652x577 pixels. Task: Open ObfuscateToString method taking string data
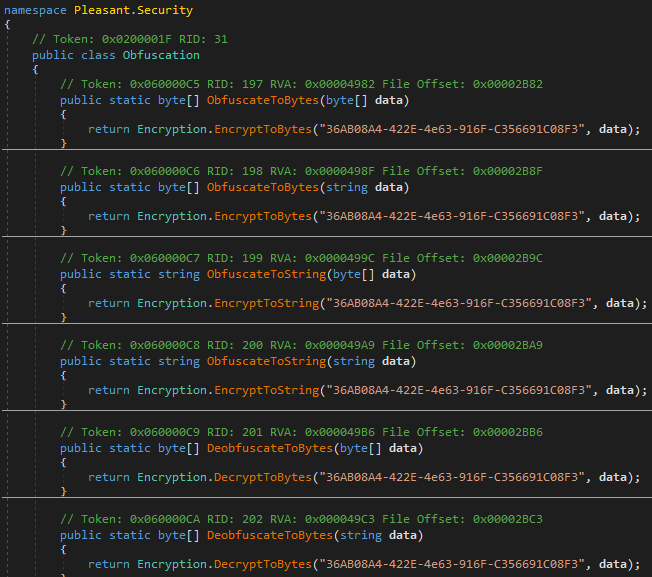tap(266, 361)
